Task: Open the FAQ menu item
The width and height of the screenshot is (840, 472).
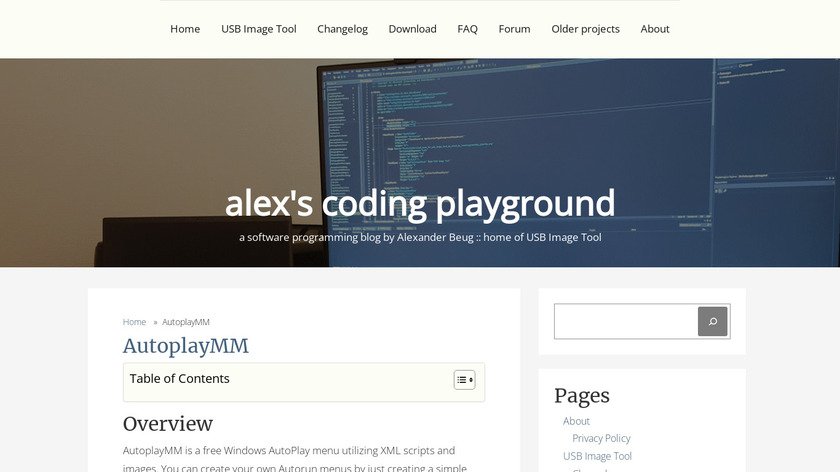Action: click(467, 29)
